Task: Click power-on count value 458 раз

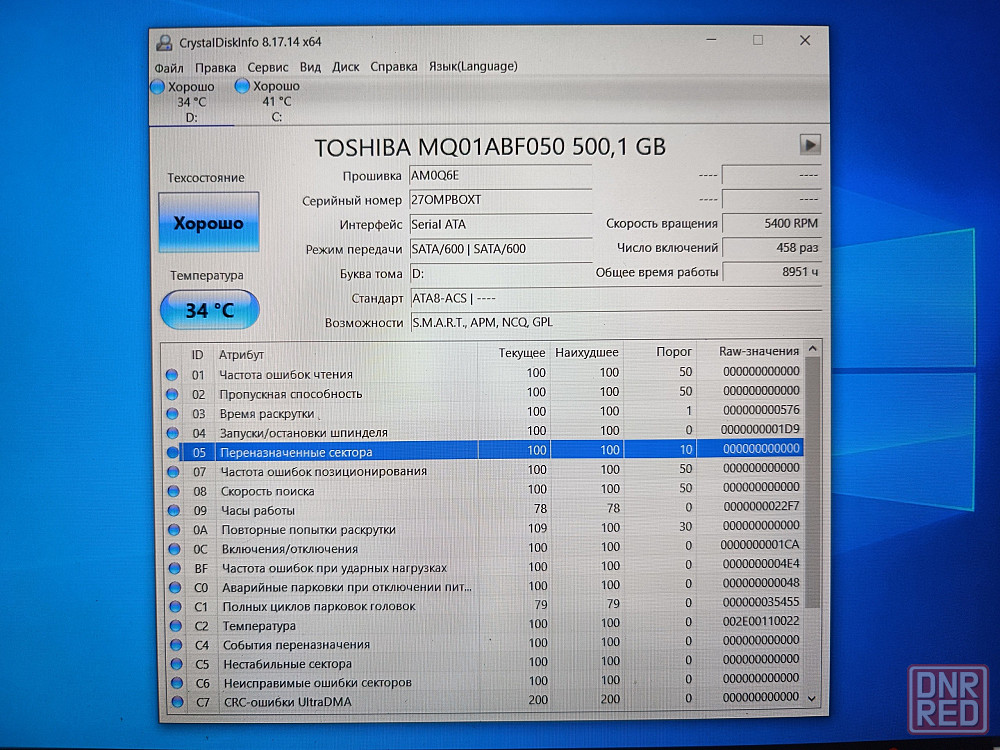Action: point(772,247)
